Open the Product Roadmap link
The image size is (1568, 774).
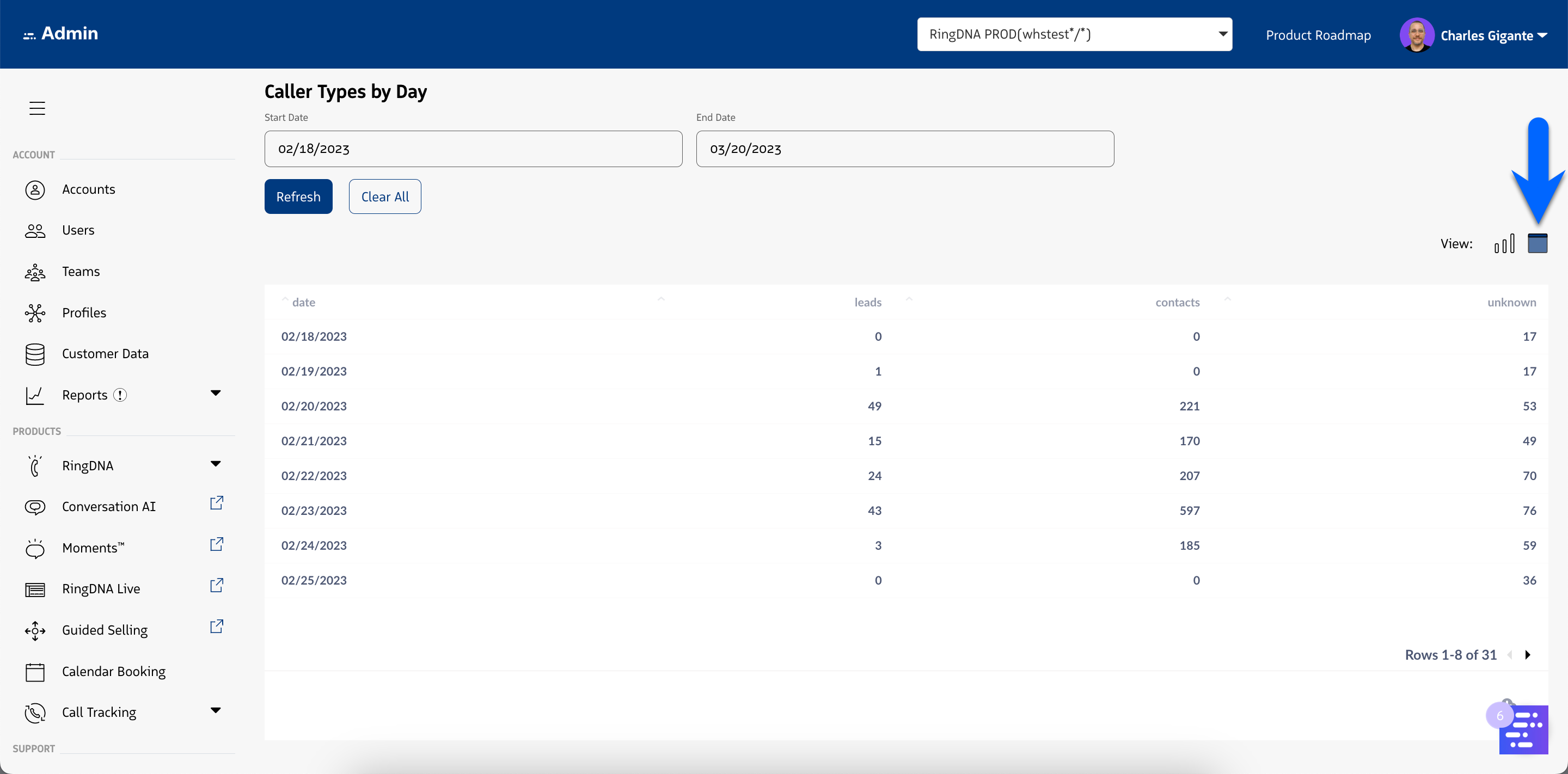click(1318, 35)
